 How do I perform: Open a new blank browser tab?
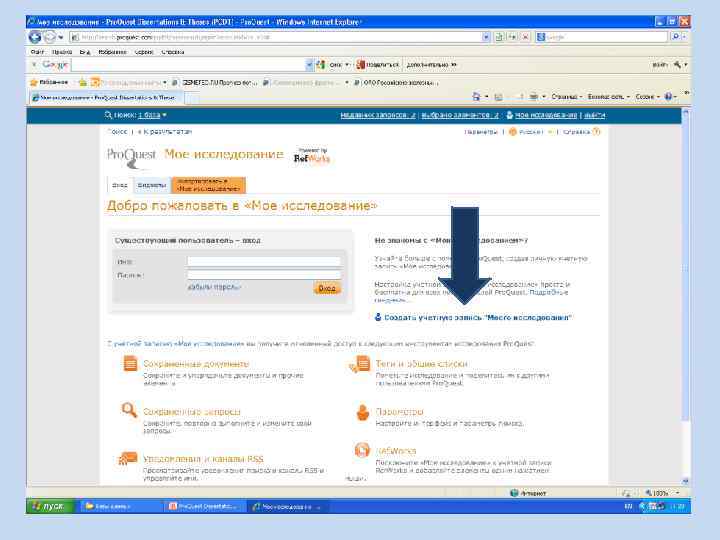(x=192, y=98)
